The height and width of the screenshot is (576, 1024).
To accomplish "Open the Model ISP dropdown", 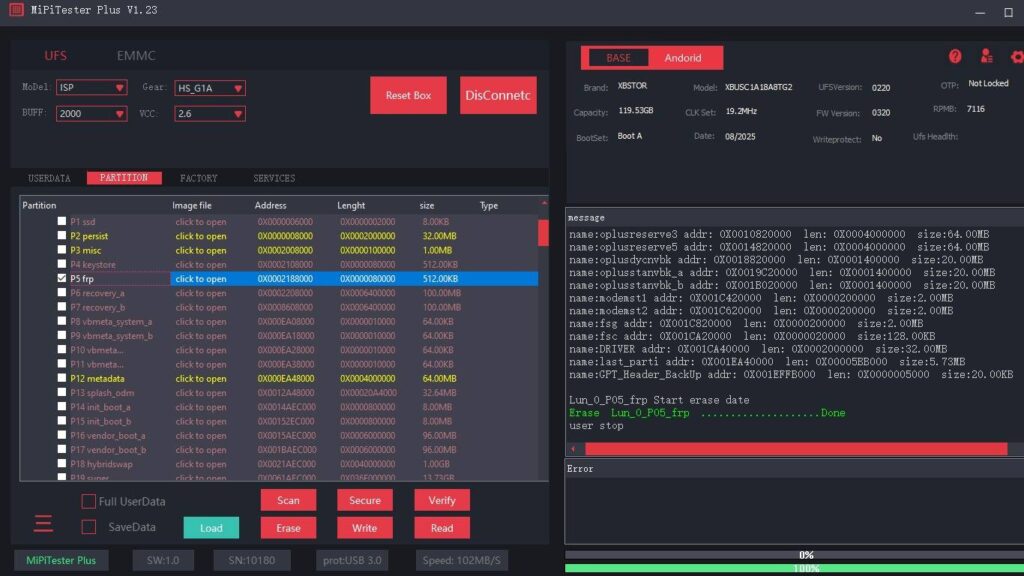I will (x=91, y=88).
